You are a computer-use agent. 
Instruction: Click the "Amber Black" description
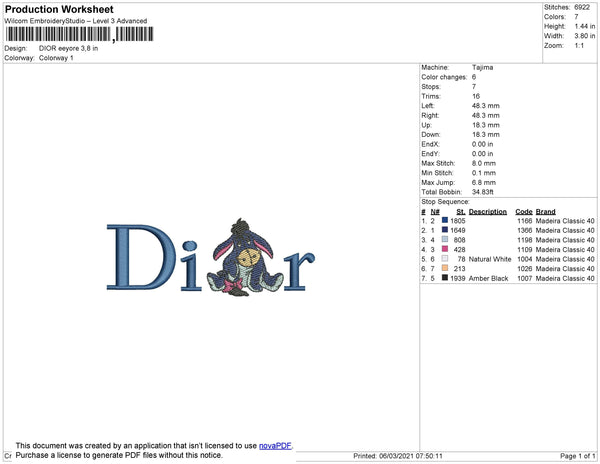click(488, 278)
